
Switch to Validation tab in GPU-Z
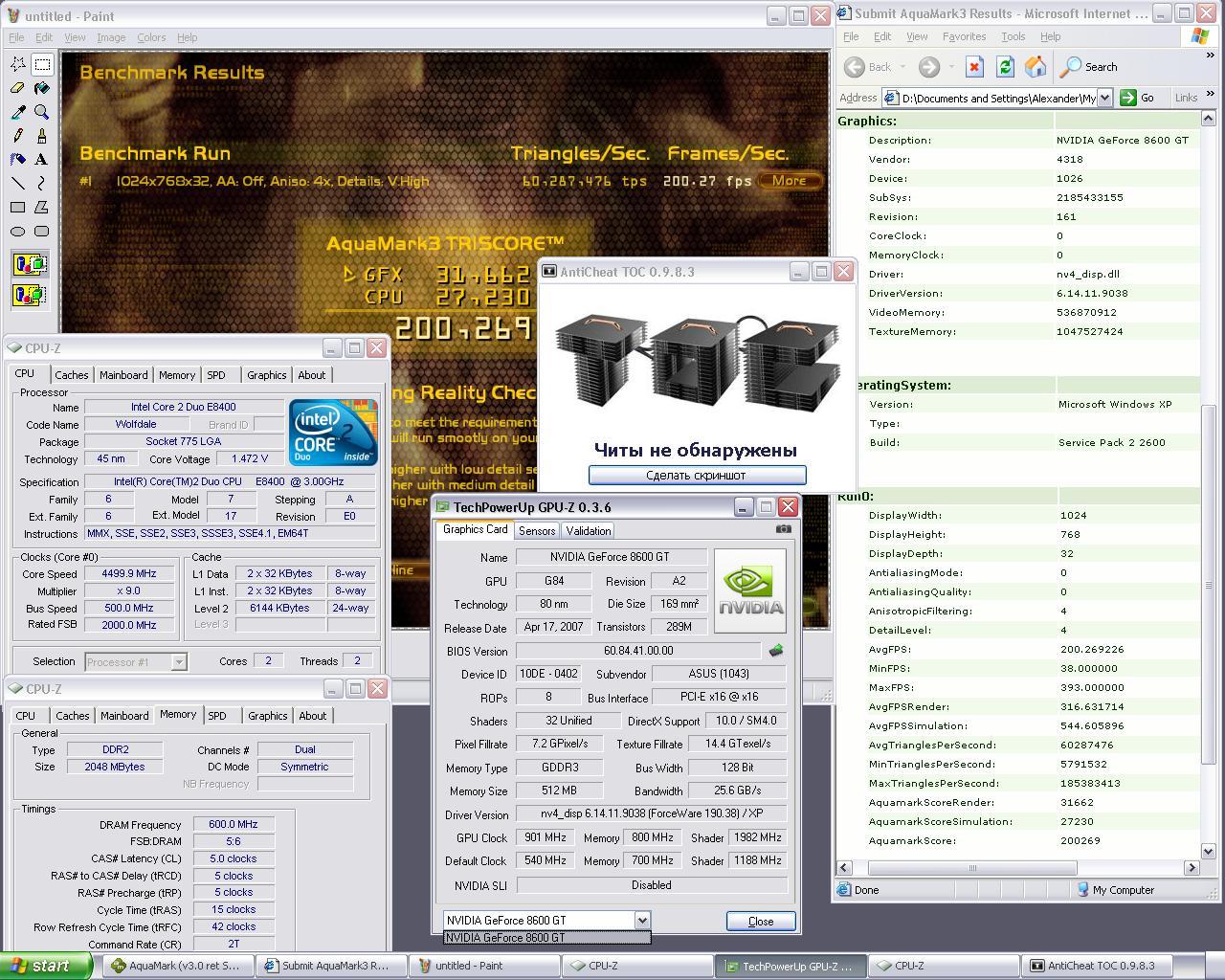[589, 531]
